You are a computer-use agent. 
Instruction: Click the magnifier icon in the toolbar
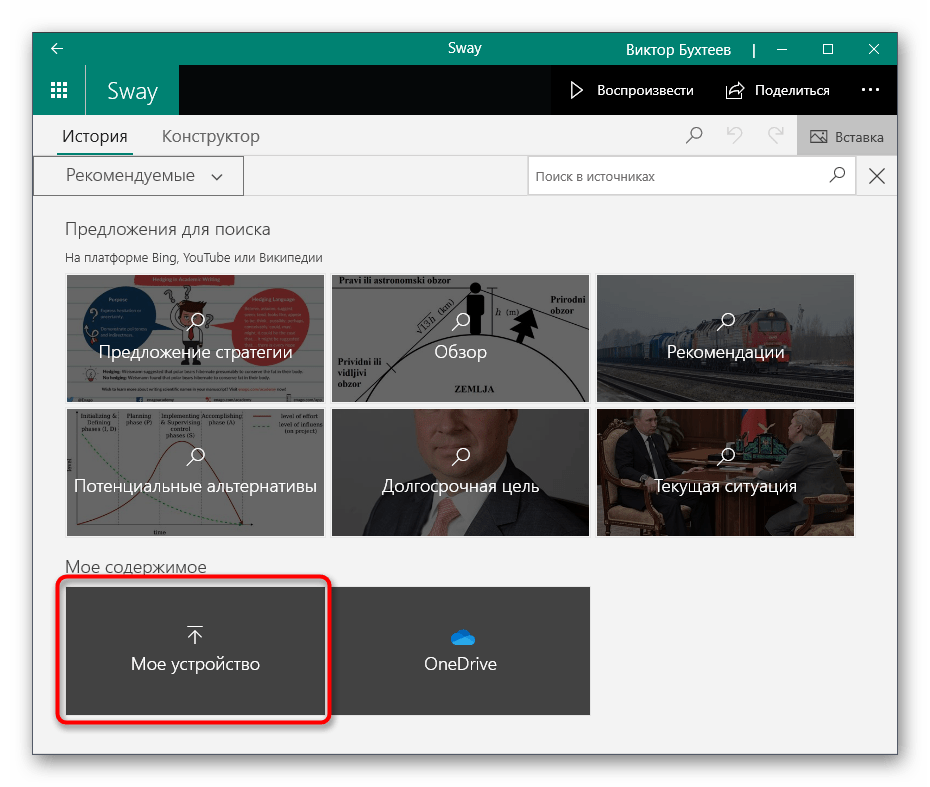pyautogui.click(x=694, y=136)
